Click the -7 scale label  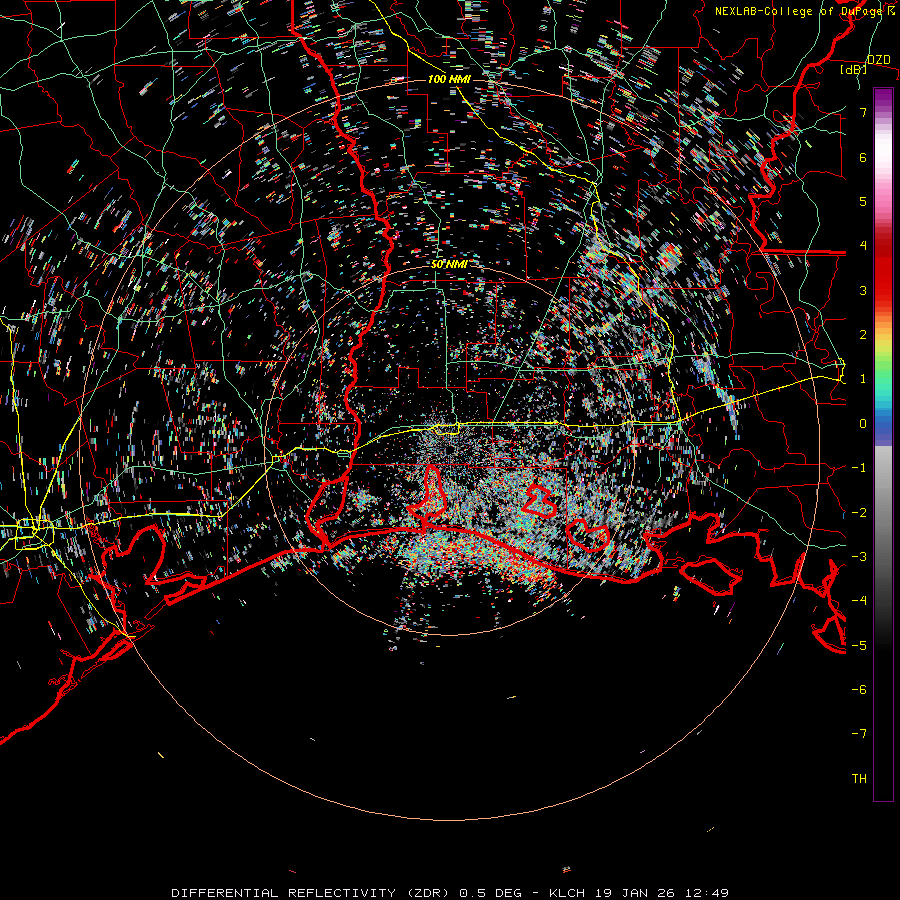(x=859, y=734)
